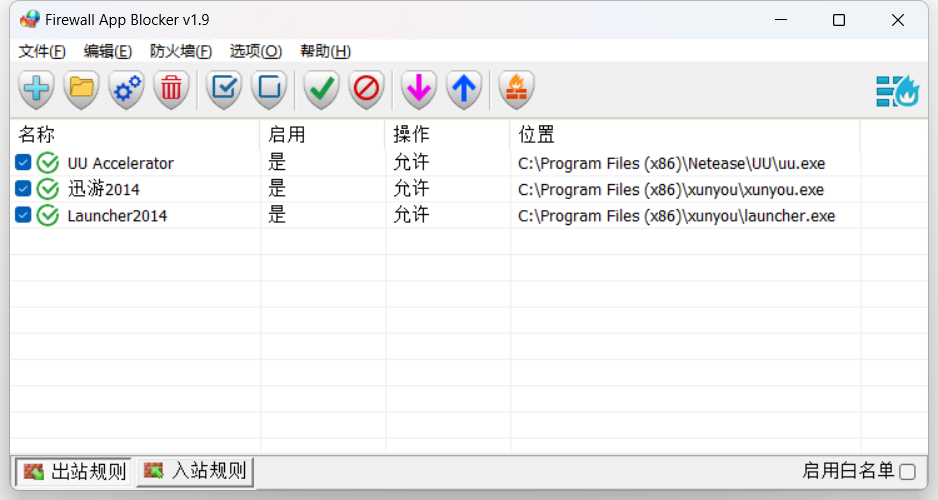Image resolution: width=938 pixels, height=500 pixels.
Task: Switch to the 出站规则 tab
Action: coord(74,472)
